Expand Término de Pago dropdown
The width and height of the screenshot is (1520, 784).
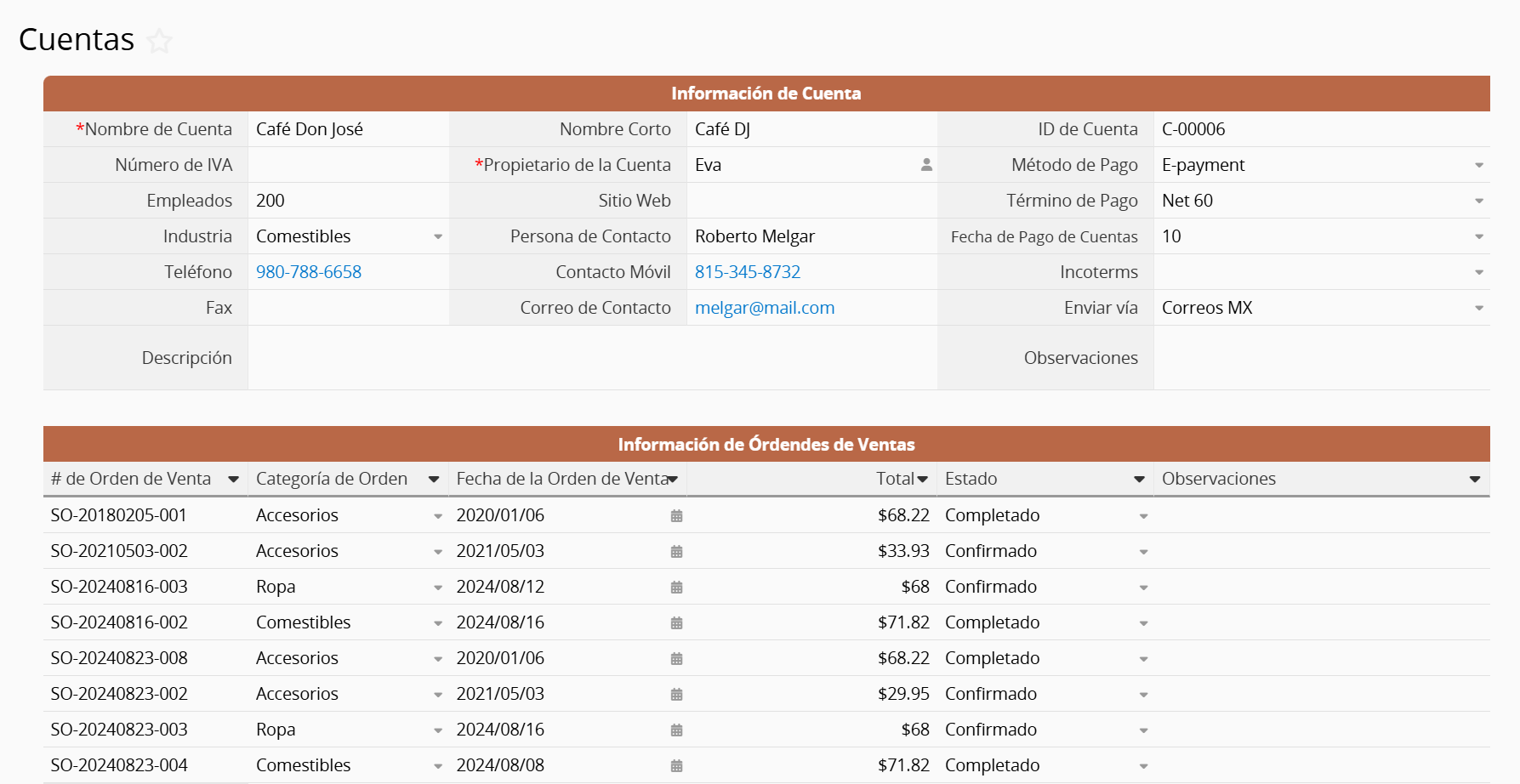[1479, 202]
